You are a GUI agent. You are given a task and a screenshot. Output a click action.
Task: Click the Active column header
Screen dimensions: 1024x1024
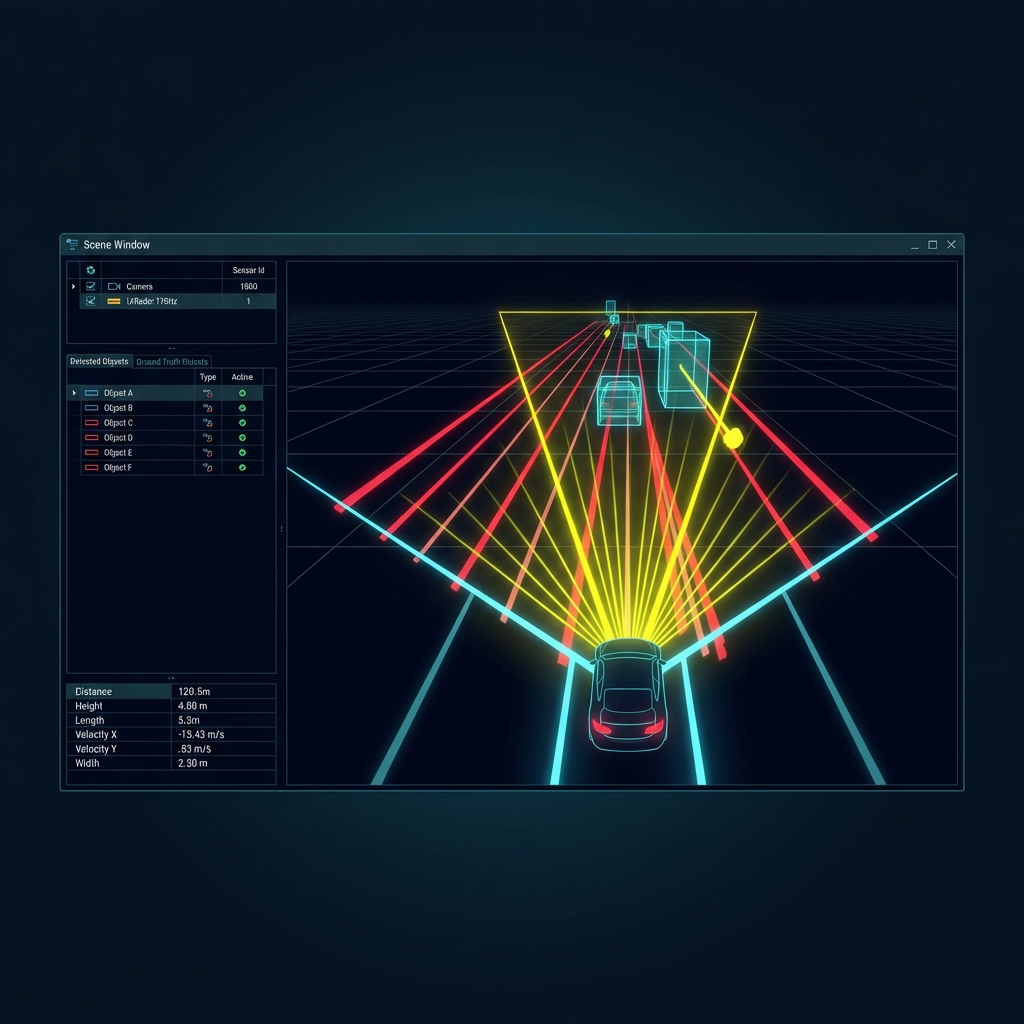(x=242, y=377)
